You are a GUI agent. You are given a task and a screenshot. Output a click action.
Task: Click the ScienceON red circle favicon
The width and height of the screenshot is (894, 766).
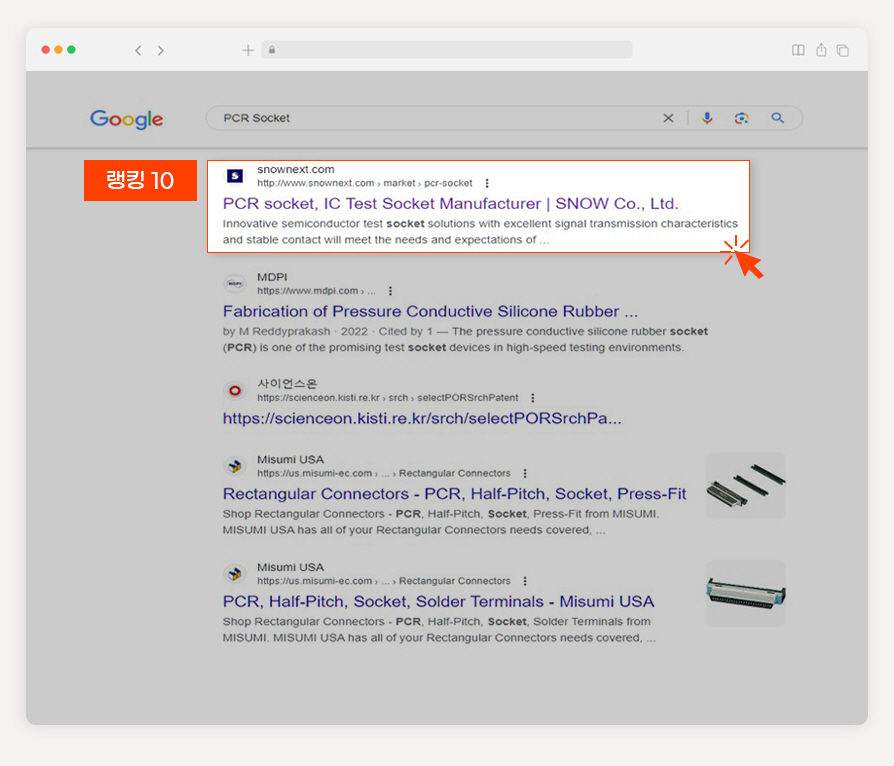click(234, 391)
